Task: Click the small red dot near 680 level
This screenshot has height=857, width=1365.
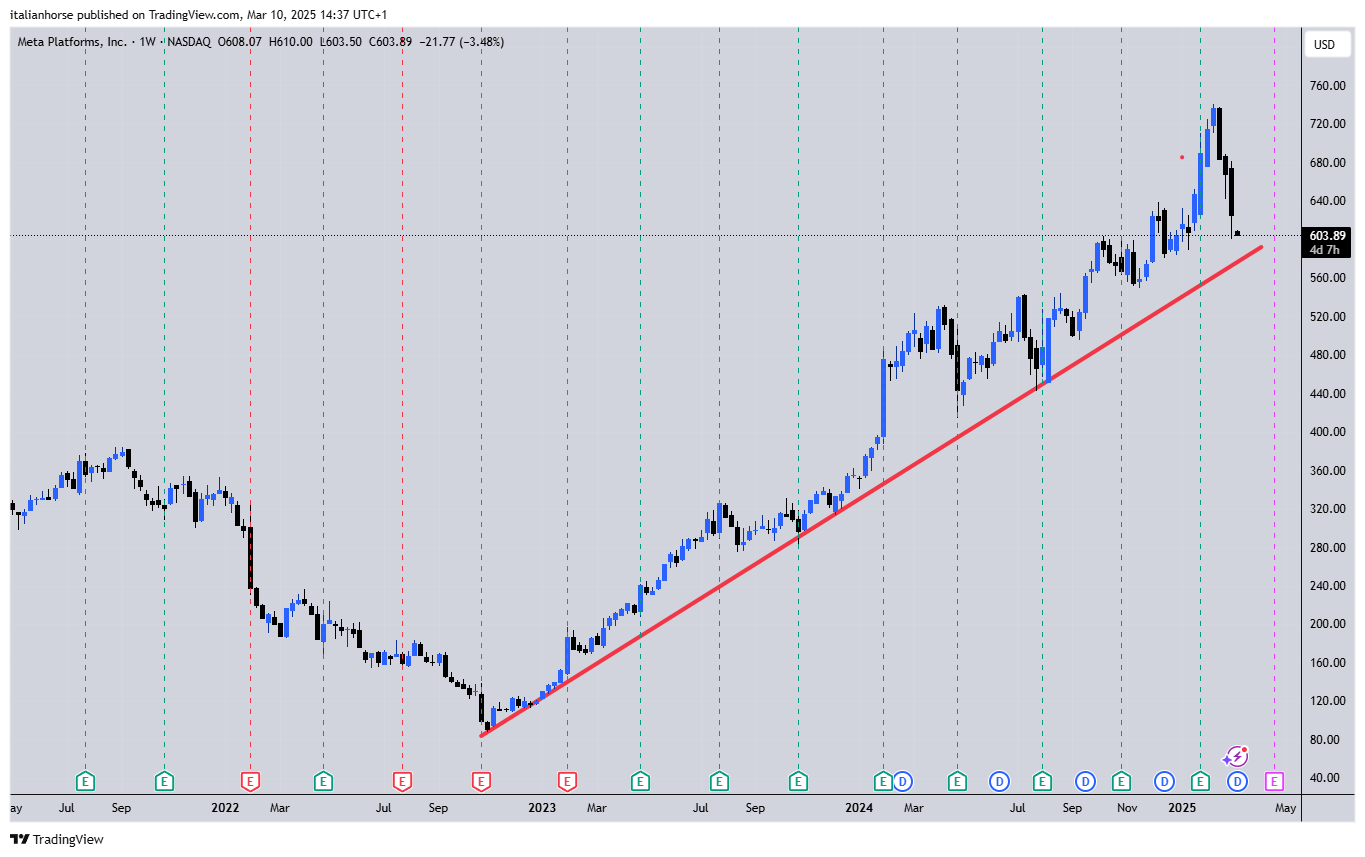Action: tap(1182, 157)
